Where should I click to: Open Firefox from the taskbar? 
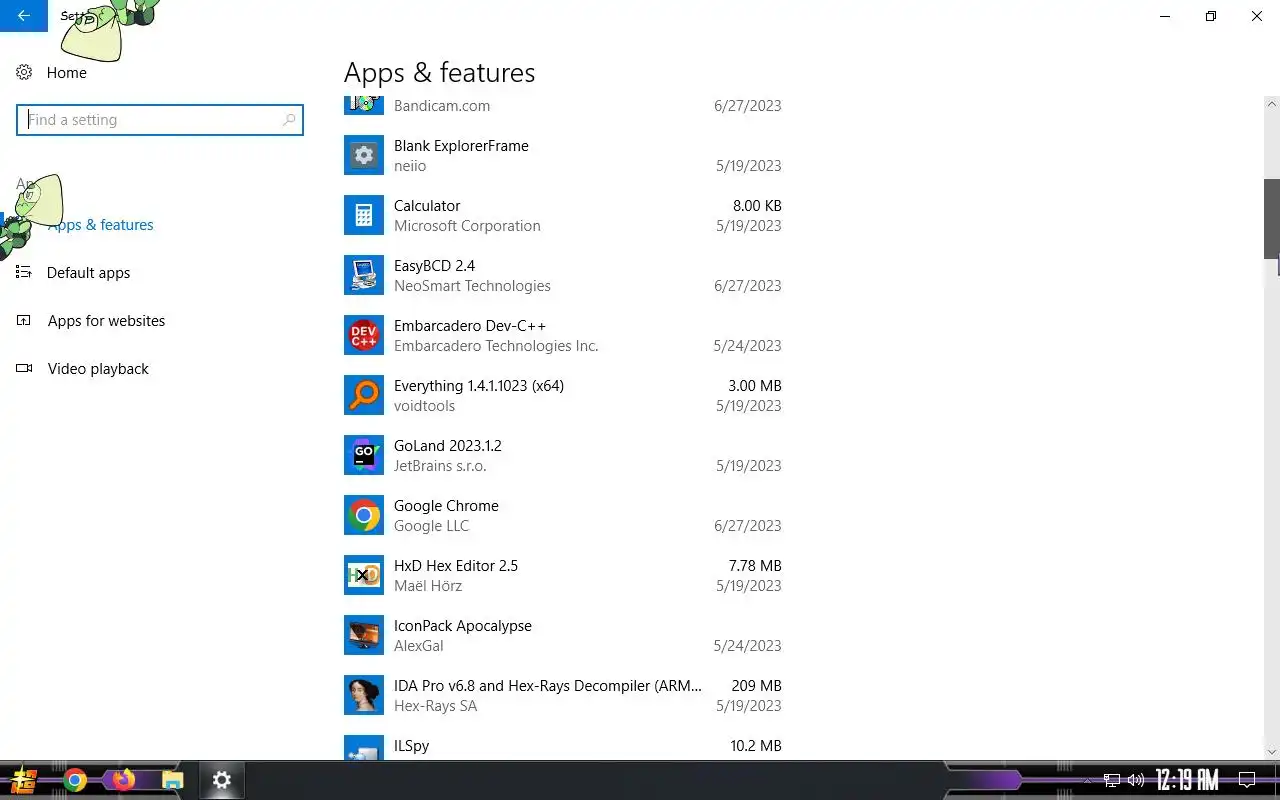tap(123, 780)
